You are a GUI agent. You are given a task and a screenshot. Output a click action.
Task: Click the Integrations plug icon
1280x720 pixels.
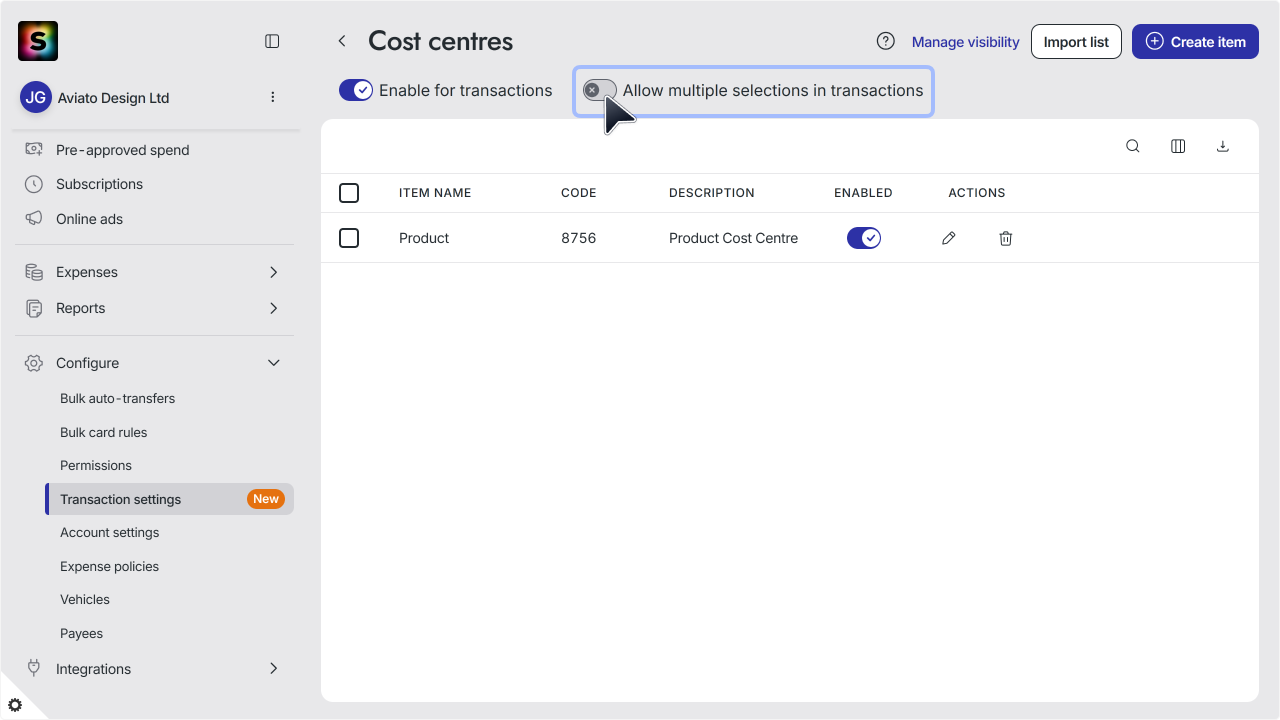[x=34, y=668]
